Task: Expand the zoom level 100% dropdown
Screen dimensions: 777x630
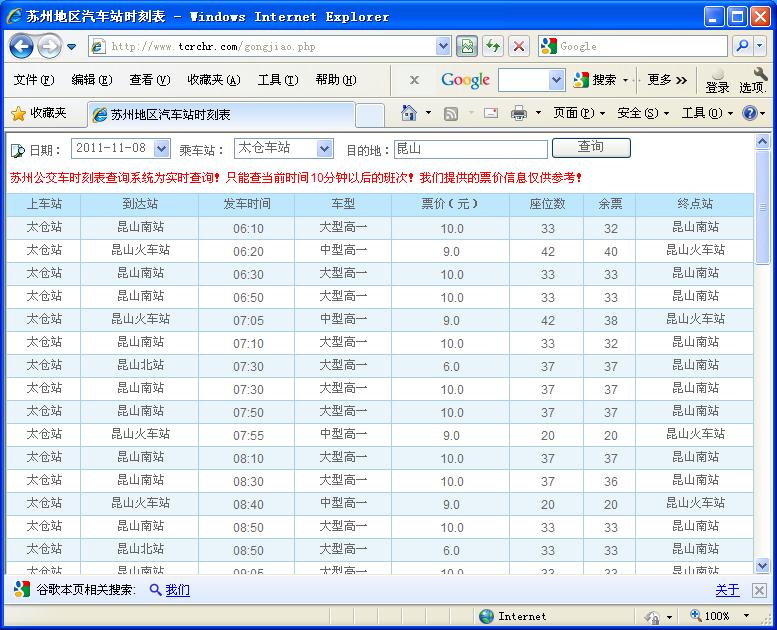Action: coord(747,616)
